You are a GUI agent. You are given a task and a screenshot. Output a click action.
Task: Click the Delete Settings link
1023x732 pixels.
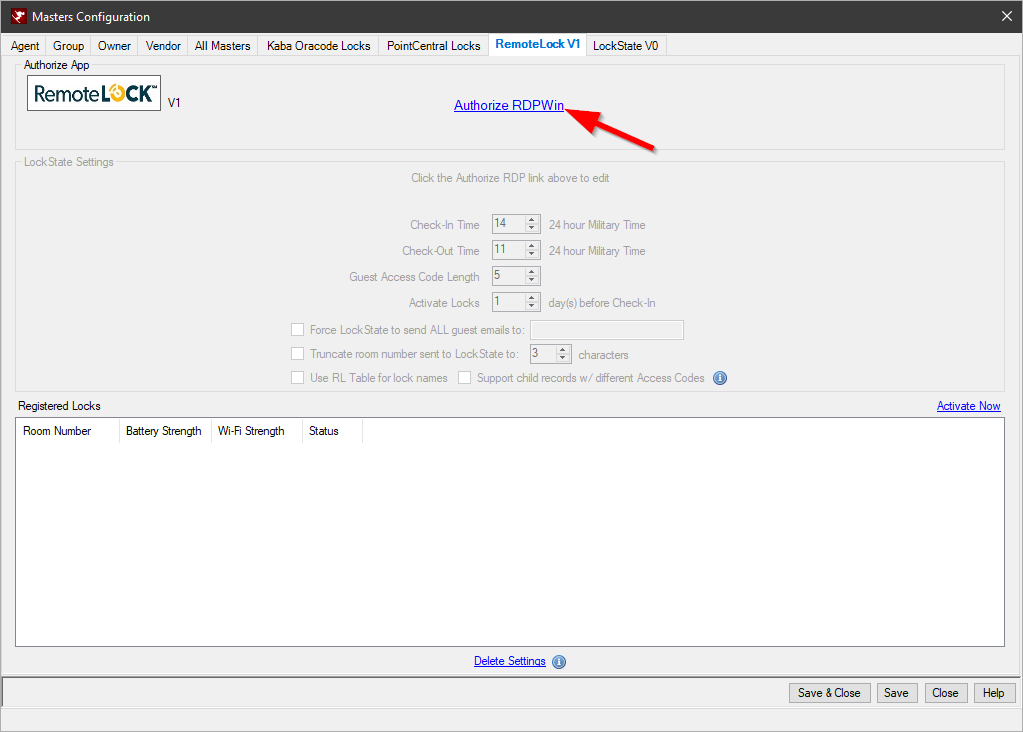coord(509,661)
